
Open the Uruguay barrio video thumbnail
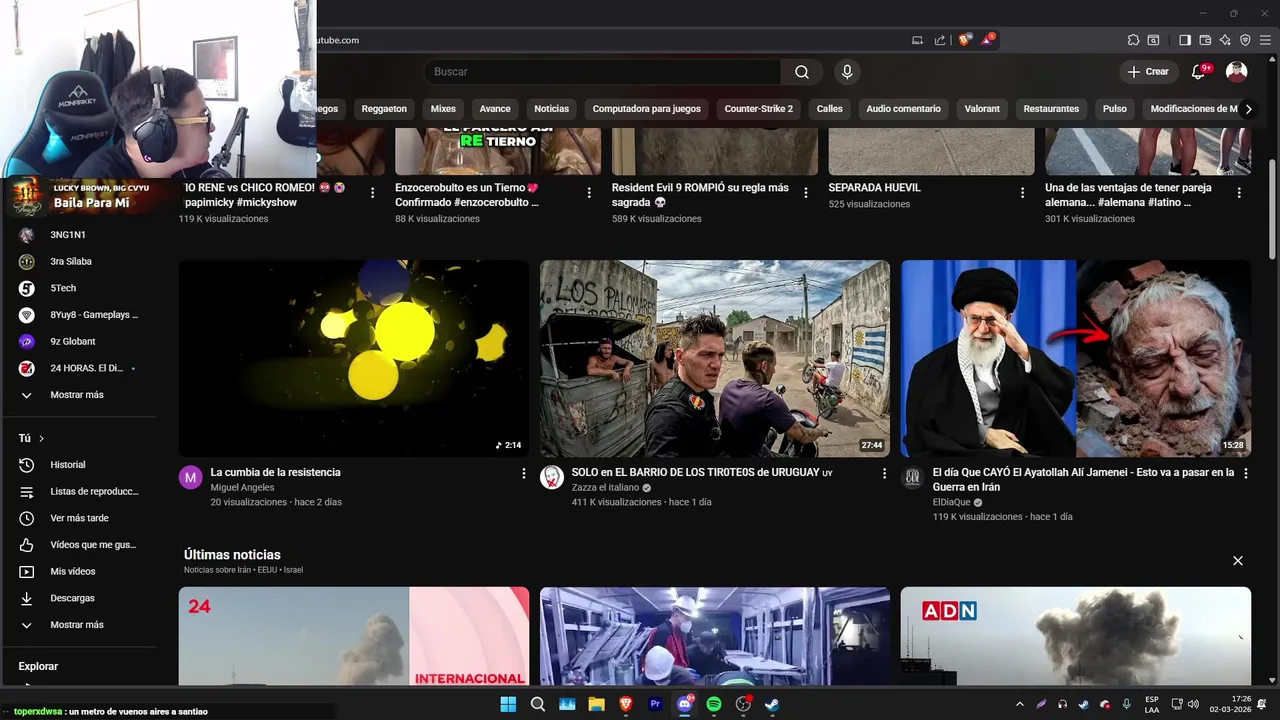coord(715,358)
